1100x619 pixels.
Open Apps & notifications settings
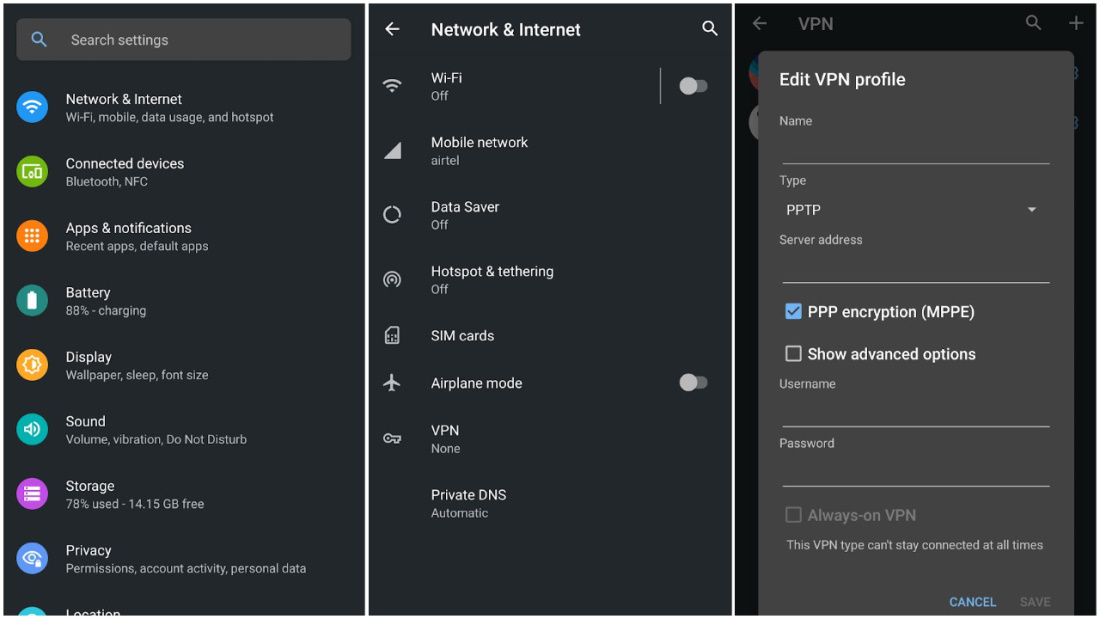coord(184,237)
